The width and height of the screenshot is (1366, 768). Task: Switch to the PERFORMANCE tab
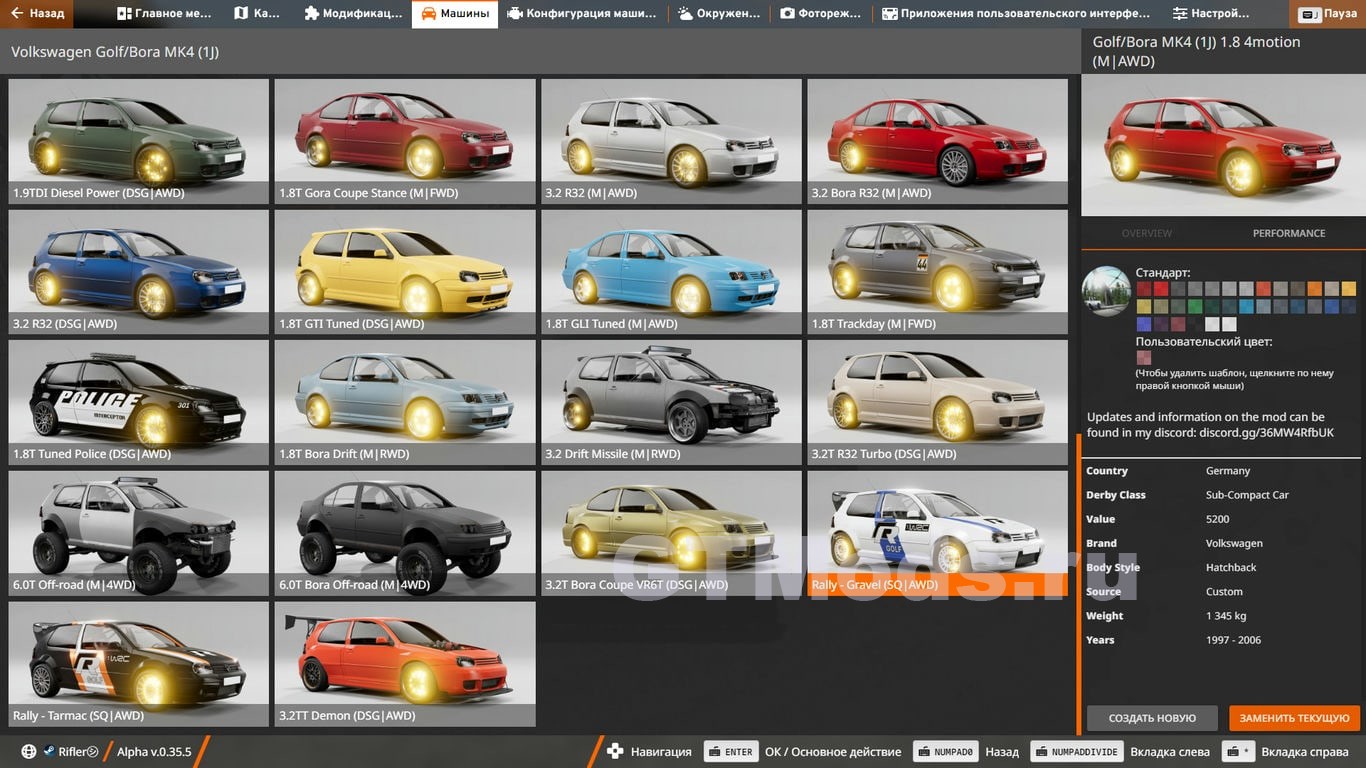[1289, 233]
